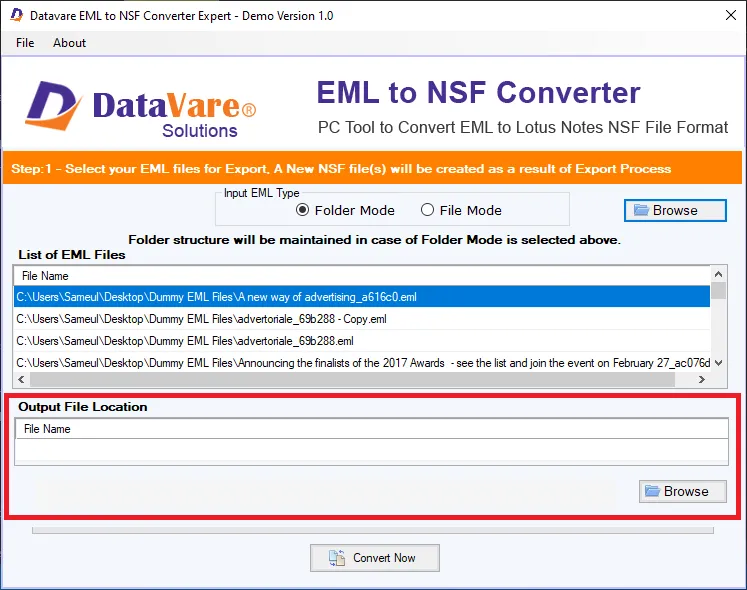Click the convert documents icon on Convert Now
The height and width of the screenshot is (590, 747).
[x=337, y=558]
